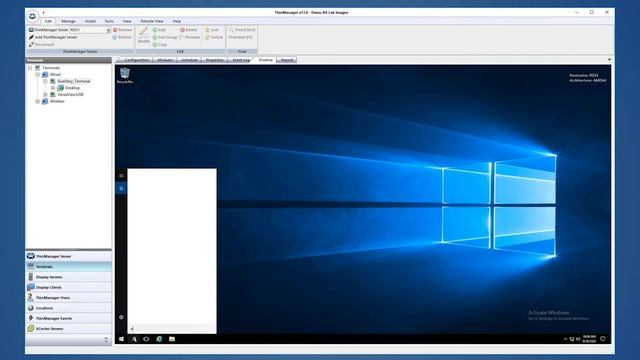Click the Display Clients panel icon
Viewport: 640px width, 360px height.
click(x=31, y=287)
